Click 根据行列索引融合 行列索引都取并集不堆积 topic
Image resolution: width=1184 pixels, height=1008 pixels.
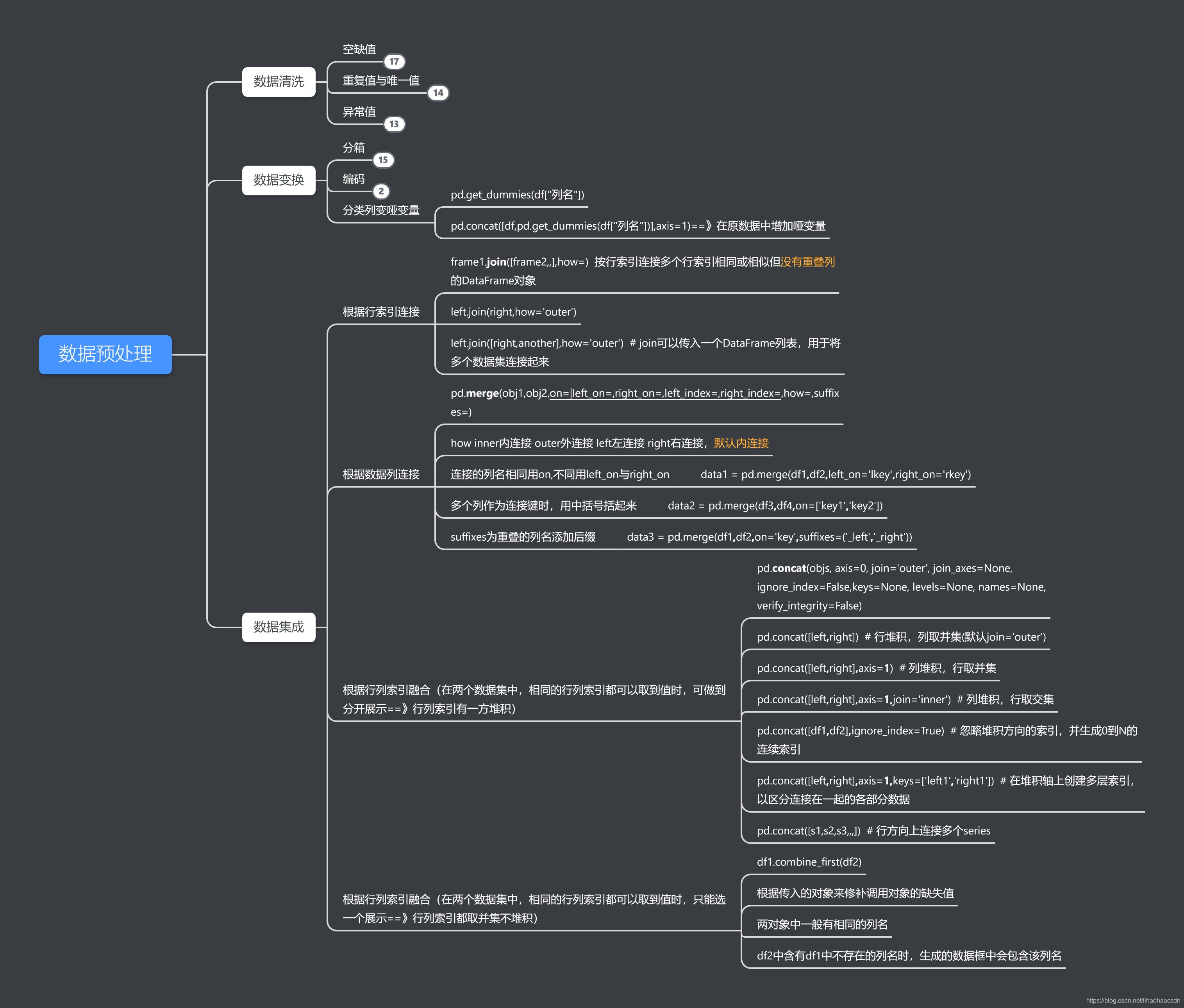(534, 909)
